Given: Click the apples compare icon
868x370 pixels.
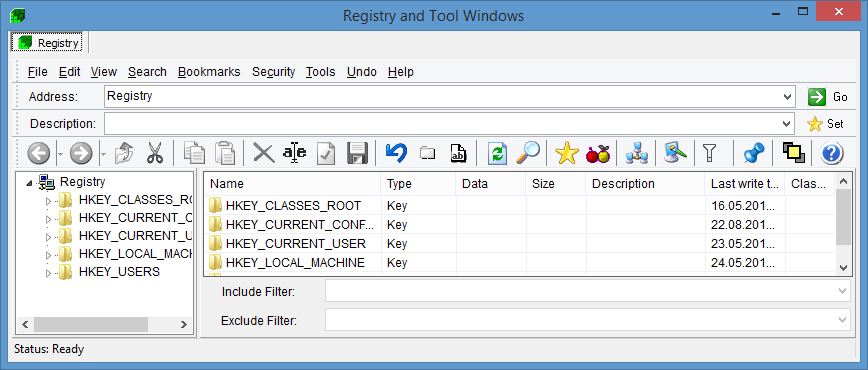Looking at the screenshot, I should coord(598,153).
